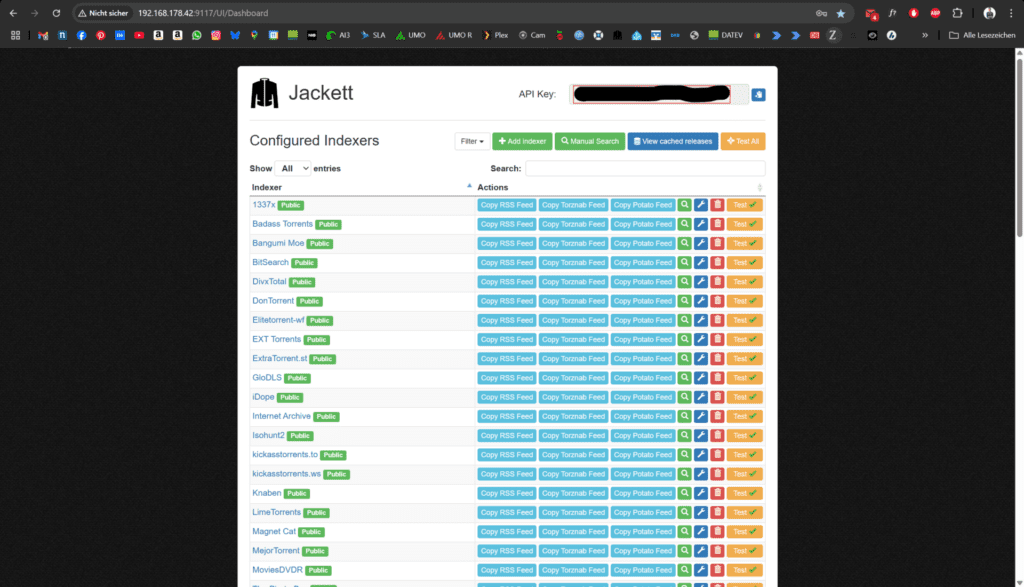Edit Magnet Cat settings with wrench
This screenshot has width=1024, height=587.
point(701,531)
